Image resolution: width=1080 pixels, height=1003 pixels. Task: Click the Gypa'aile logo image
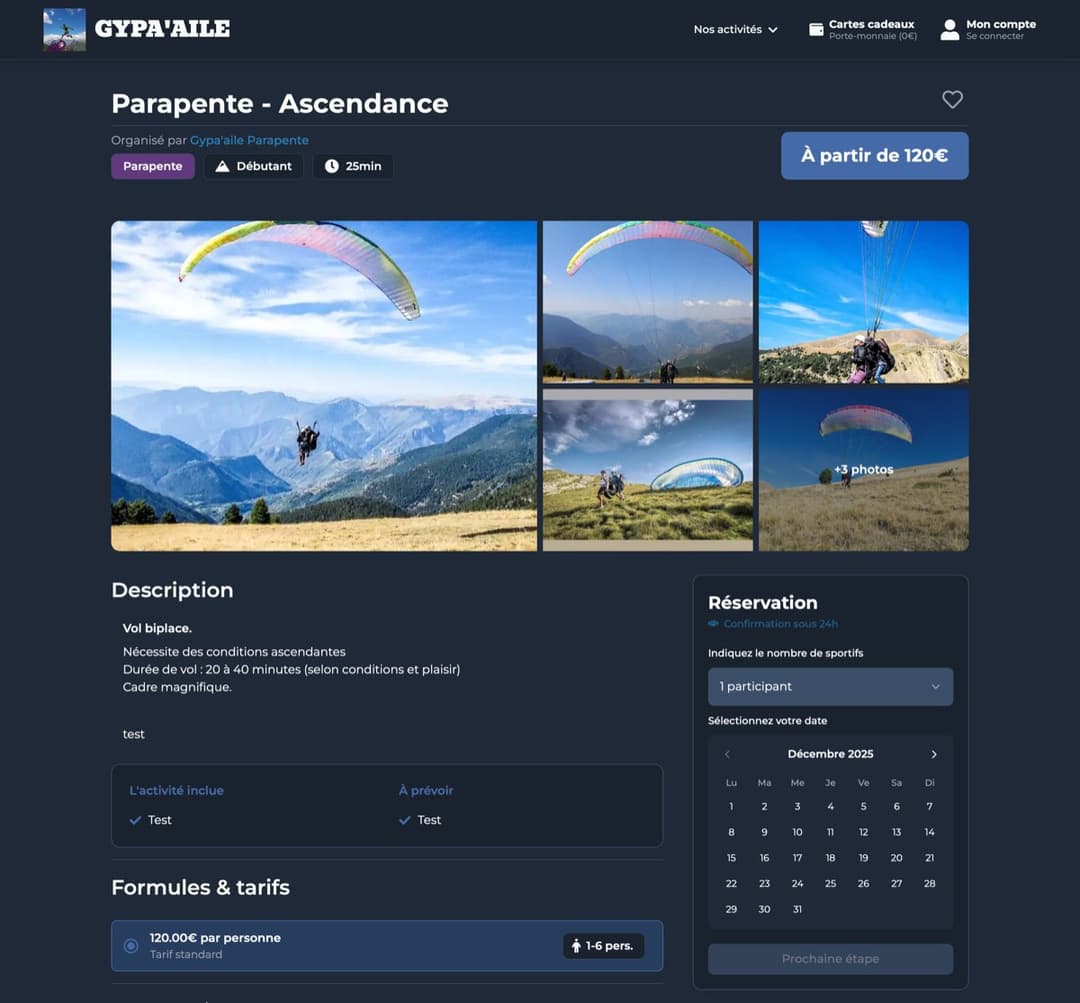click(x=63, y=28)
